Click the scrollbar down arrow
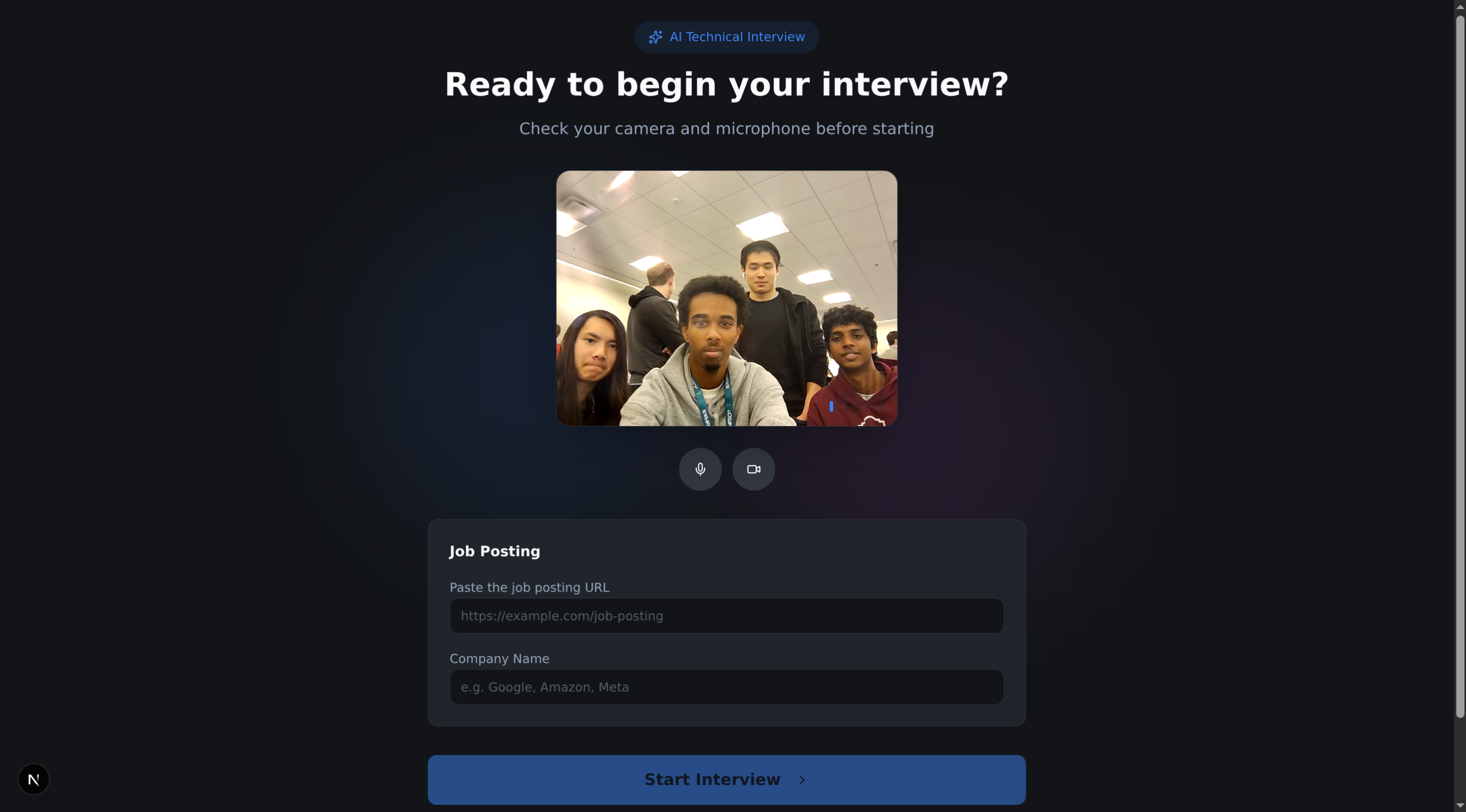This screenshot has height=812, width=1466. [1460, 806]
